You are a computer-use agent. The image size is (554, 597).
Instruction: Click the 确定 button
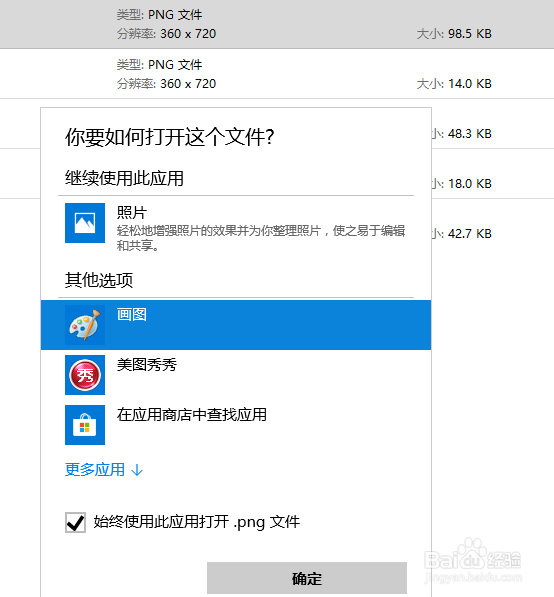tap(307, 578)
